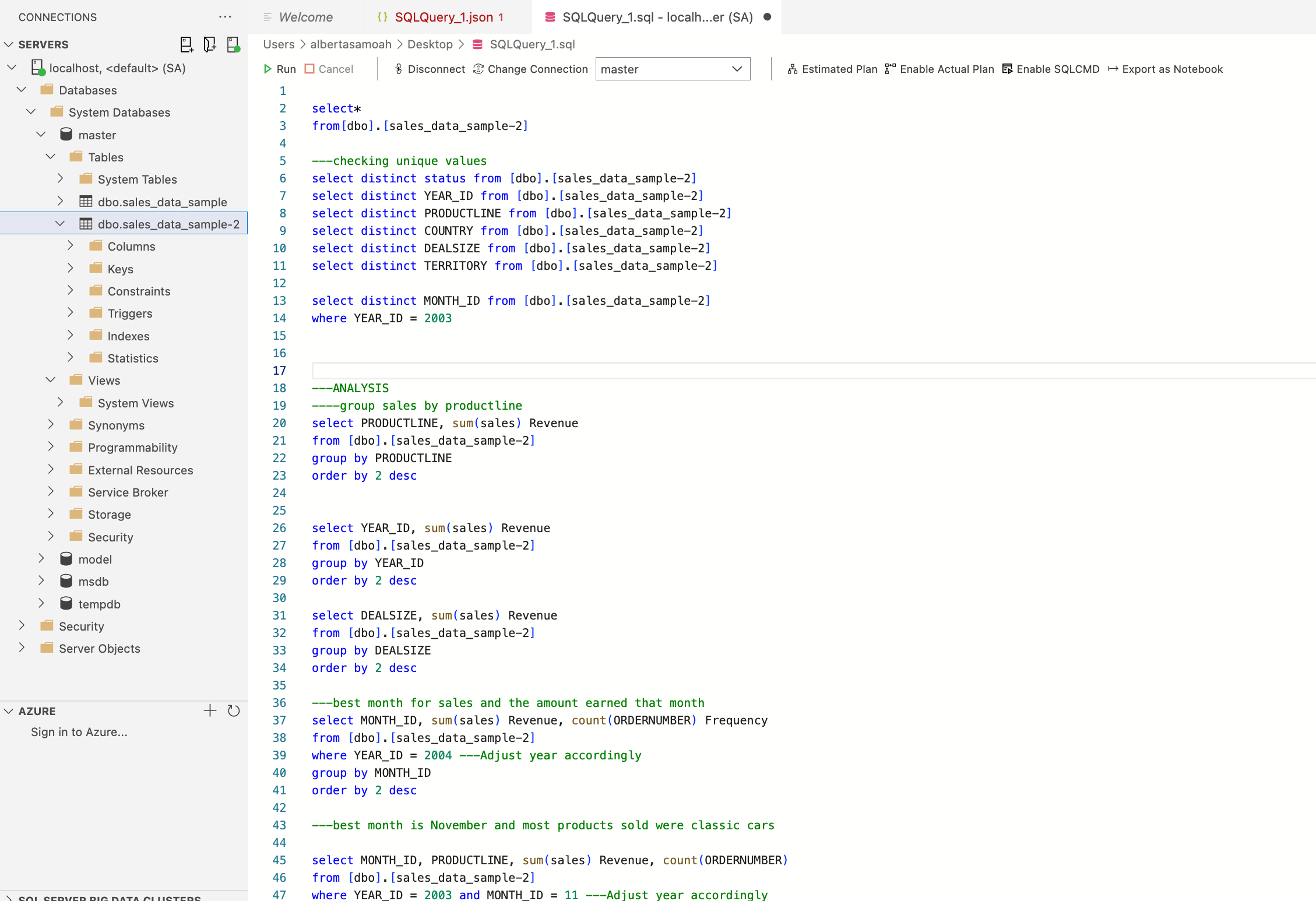The image size is (1316, 901).
Task: Click the New Connection icon in Servers panel
Action: coord(187,44)
